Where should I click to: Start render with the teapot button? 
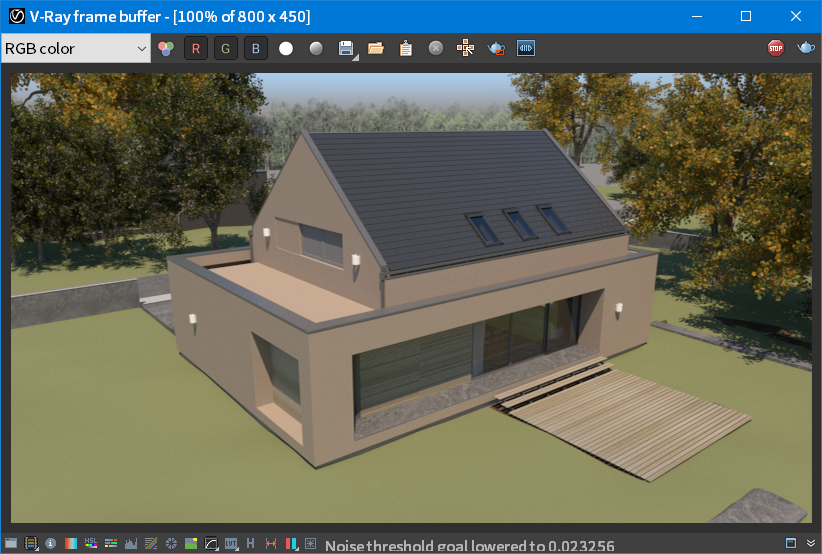[806, 48]
